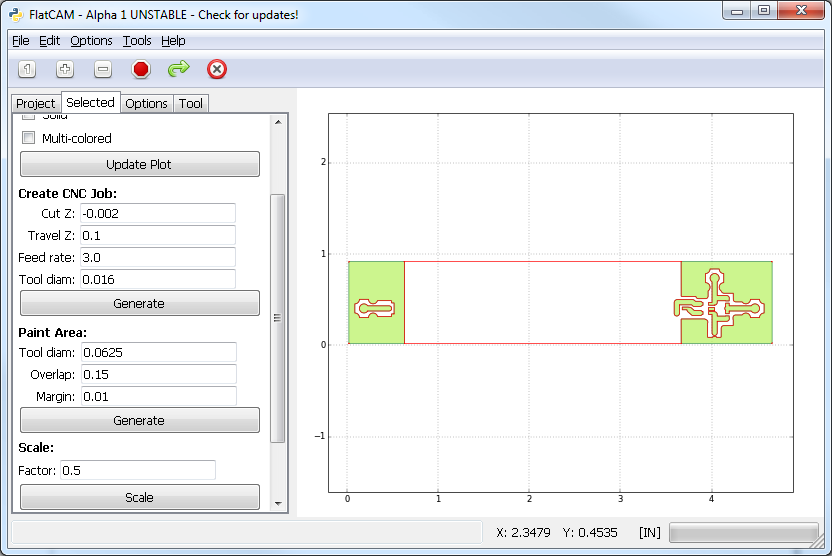Click the zoom out minus icon
The image size is (832, 556).
coord(103,69)
